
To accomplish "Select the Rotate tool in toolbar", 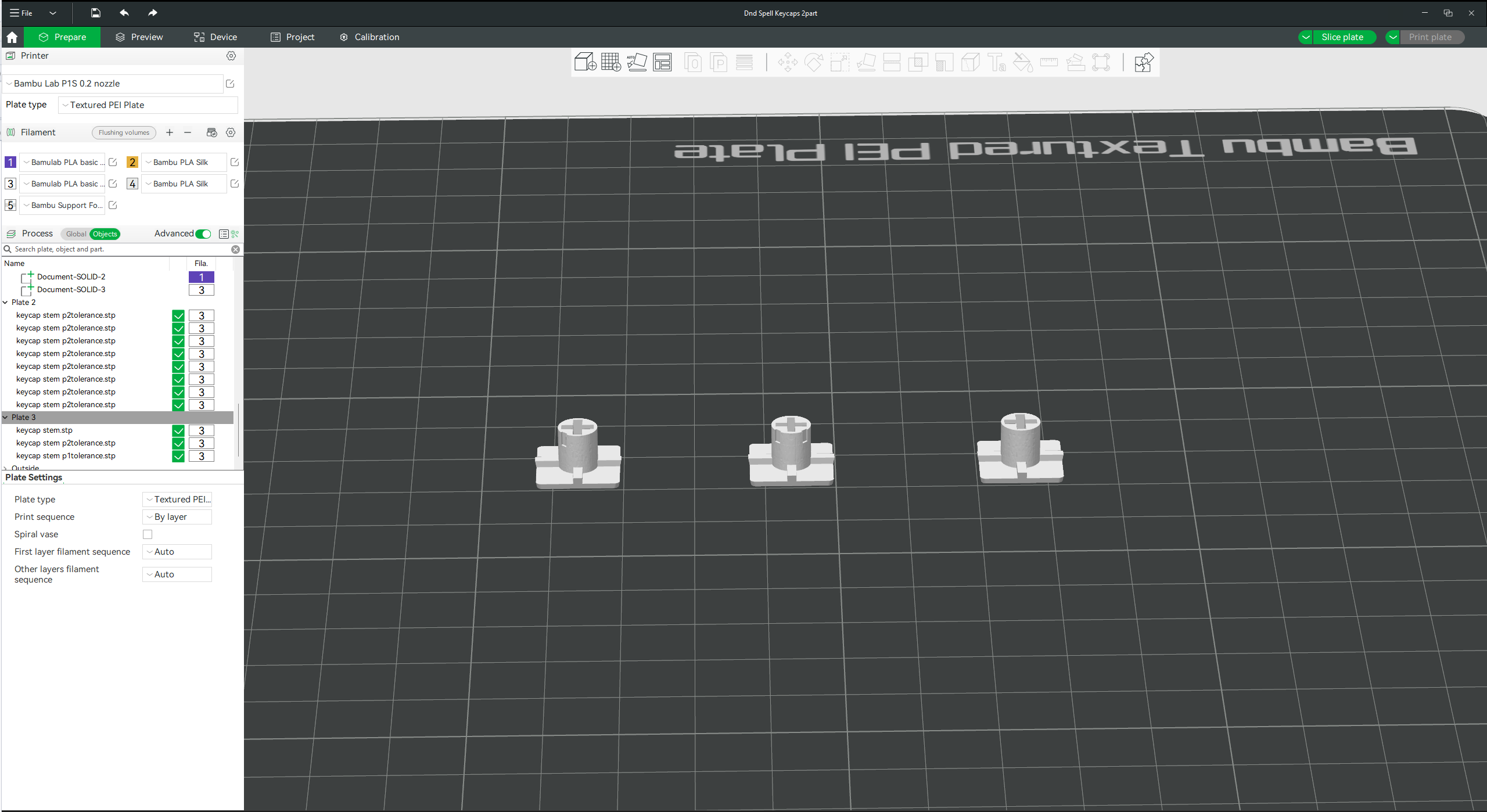I will tap(813, 62).
